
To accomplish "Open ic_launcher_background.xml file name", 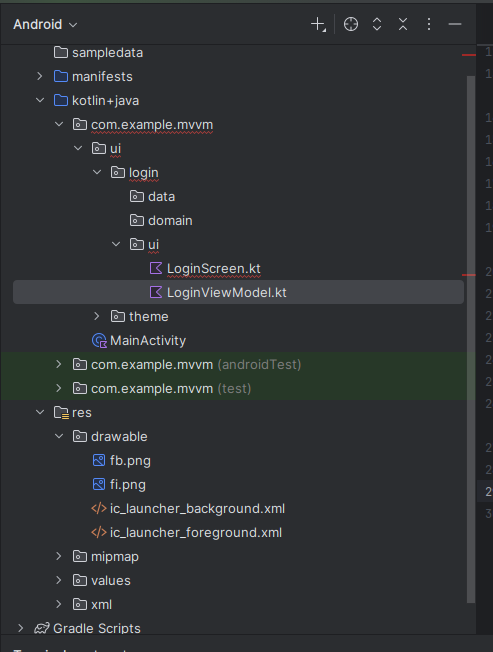I will pyautogui.click(x=197, y=509).
